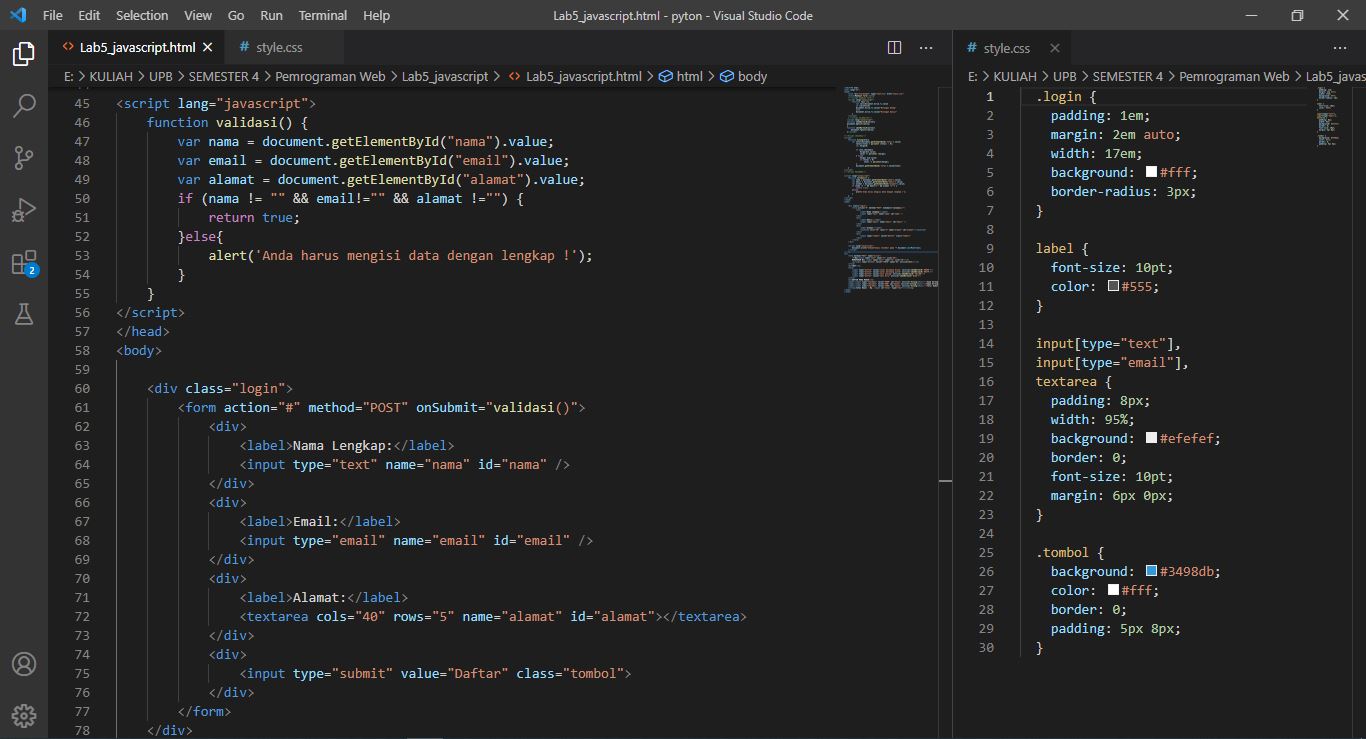Open the Testing view flask icon
The width and height of the screenshot is (1366, 739).
(x=24, y=314)
